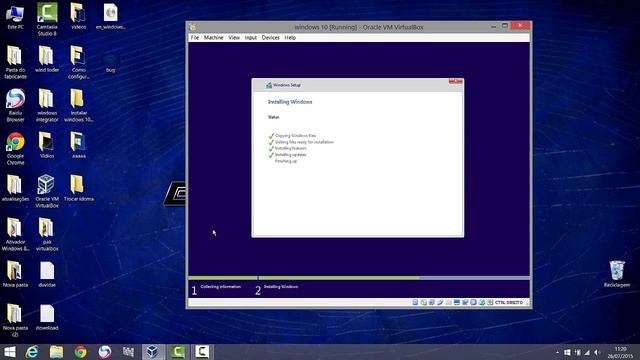
Task: Open File Explorer from taskbar
Action: tap(56, 352)
